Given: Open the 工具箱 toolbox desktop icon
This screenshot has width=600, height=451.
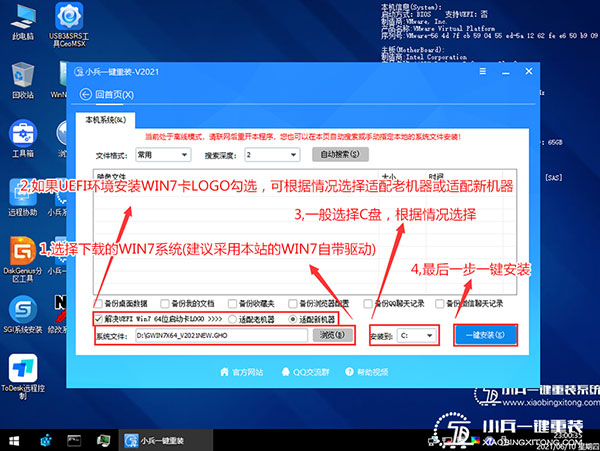Looking at the screenshot, I should (x=23, y=138).
